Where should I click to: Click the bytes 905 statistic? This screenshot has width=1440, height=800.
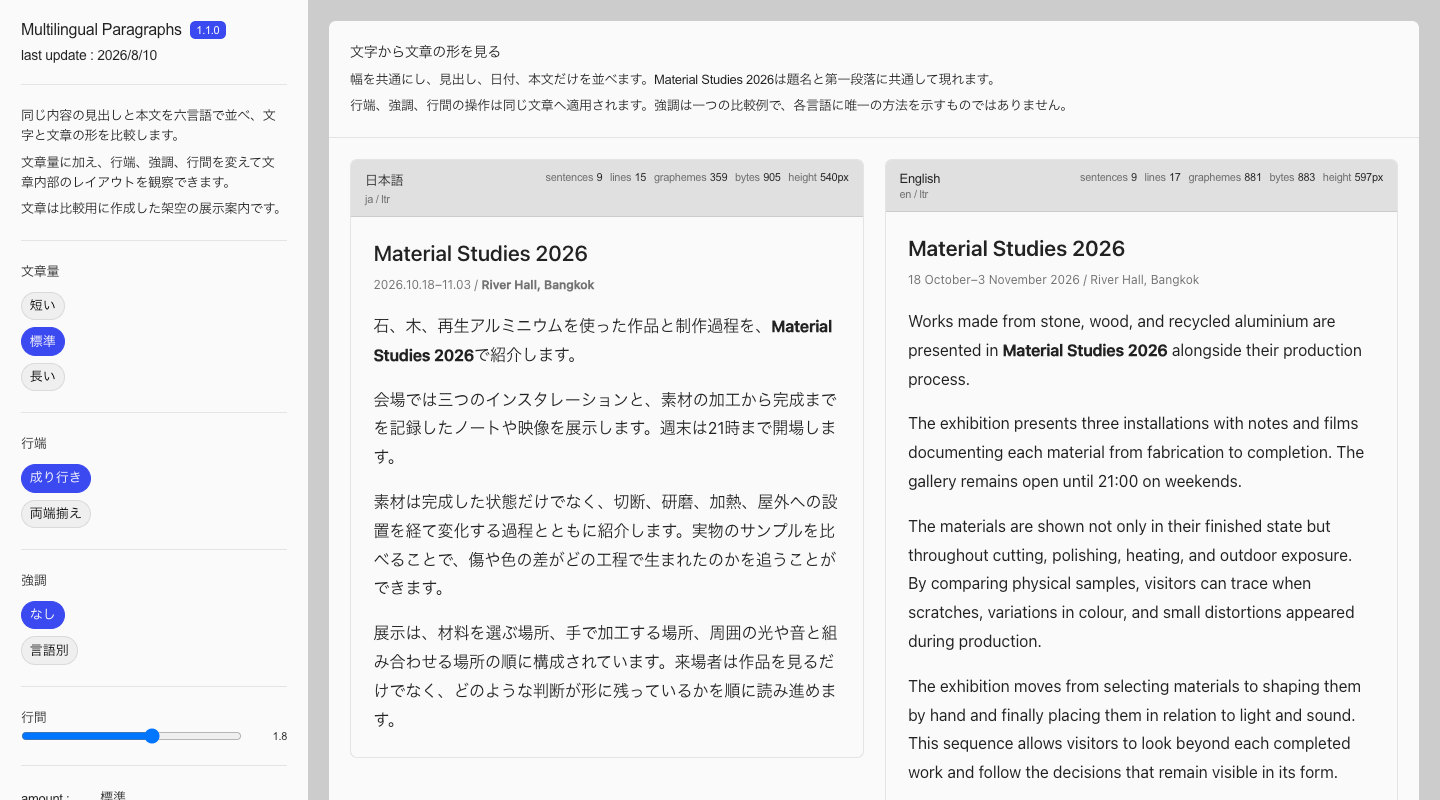758,177
